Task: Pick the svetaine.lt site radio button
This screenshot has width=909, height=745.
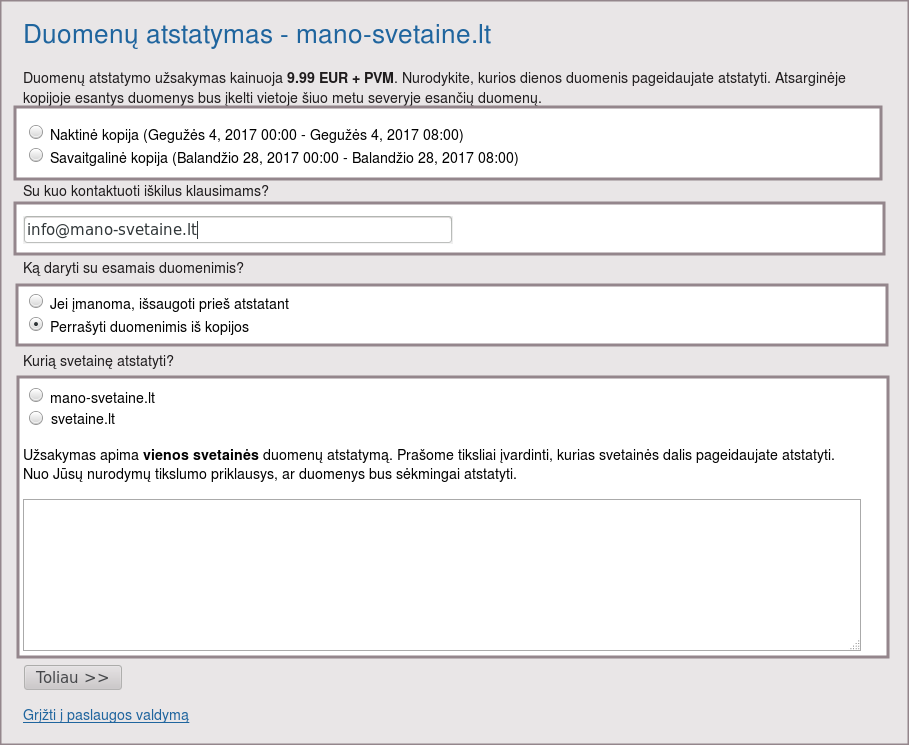Action: point(36,418)
